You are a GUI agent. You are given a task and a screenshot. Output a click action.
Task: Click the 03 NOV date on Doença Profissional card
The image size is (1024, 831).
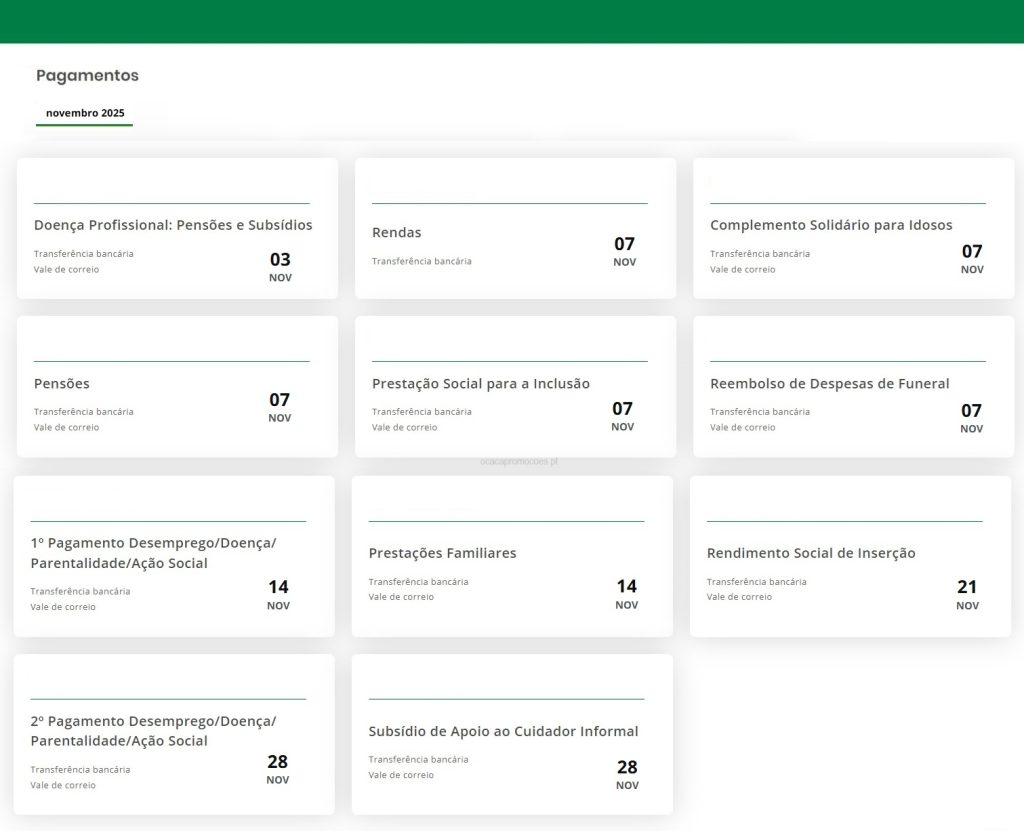280,266
